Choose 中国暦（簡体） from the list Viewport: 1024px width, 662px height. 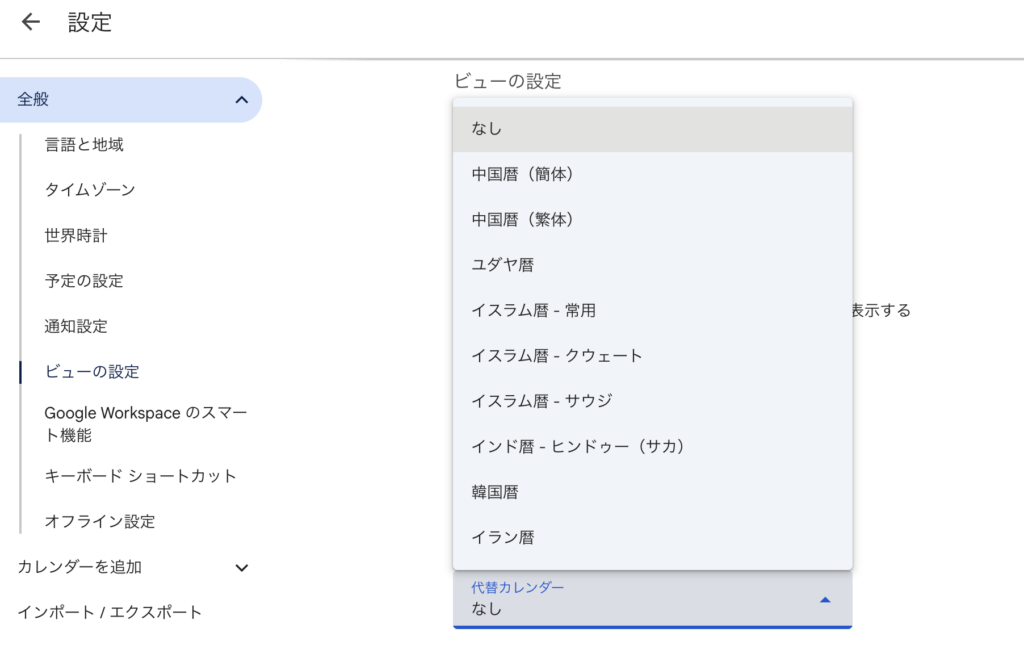(652, 174)
